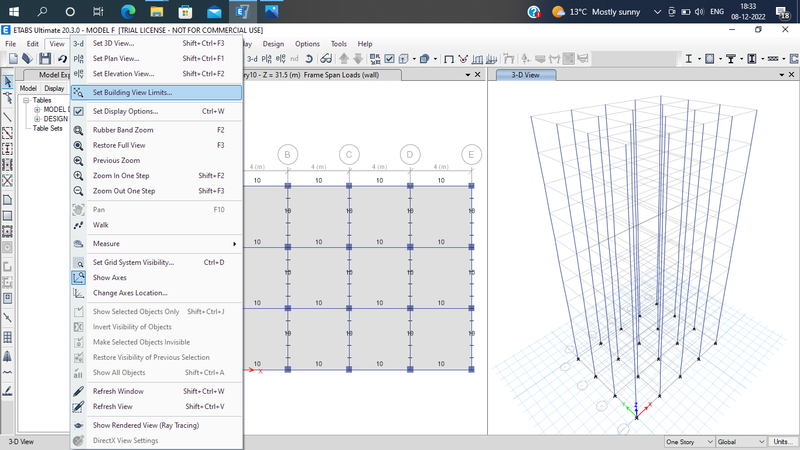Select the draw beam line tool
This screenshot has height=450, width=800.
(x=8, y=117)
